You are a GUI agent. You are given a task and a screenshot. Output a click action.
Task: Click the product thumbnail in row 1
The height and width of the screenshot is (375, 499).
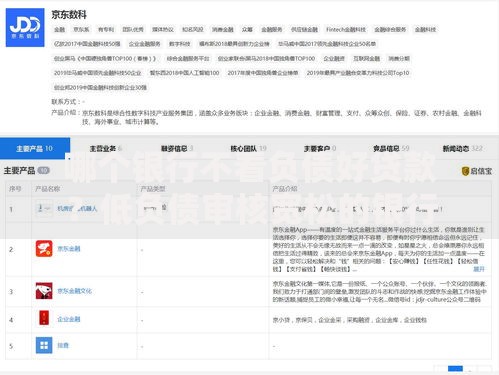tap(44, 209)
